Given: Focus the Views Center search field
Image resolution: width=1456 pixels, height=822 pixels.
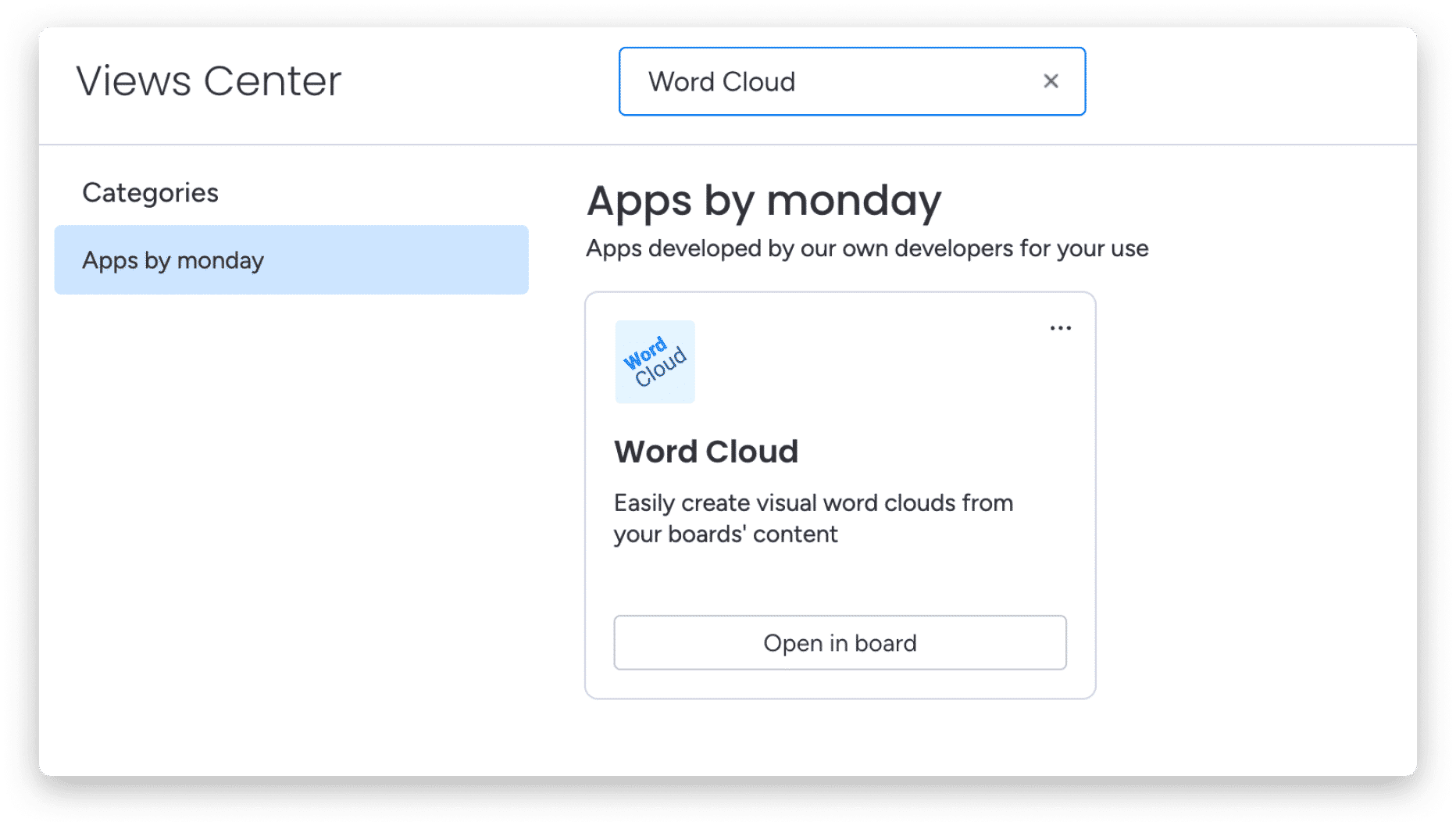Looking at the screenshot, I should pos(851,81).
